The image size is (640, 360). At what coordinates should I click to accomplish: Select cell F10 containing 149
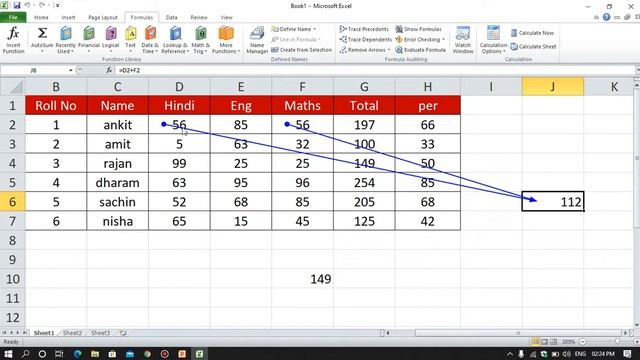click(302, 279)
